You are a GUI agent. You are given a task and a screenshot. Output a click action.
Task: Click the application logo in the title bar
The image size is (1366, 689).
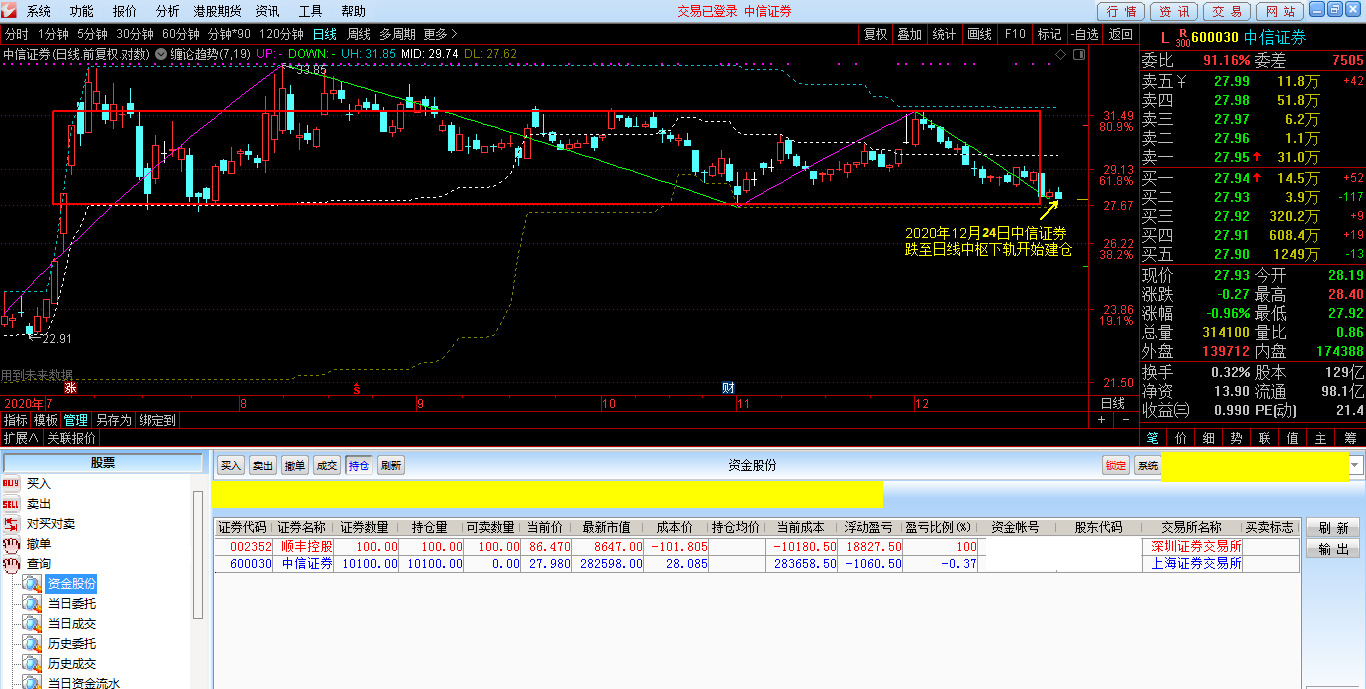point(11,11)
